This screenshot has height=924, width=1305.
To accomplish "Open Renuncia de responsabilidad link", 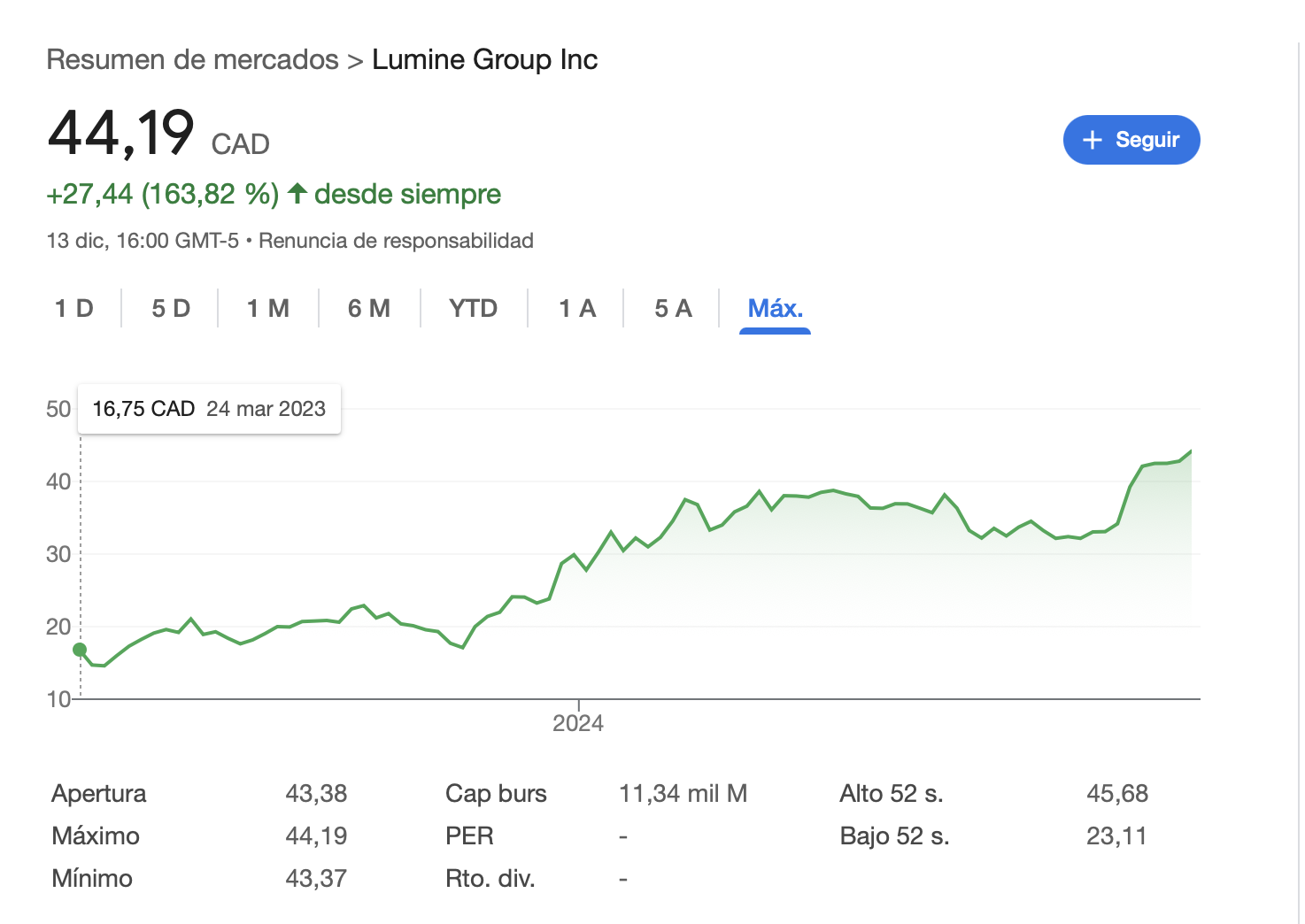I will click(396, 241).
